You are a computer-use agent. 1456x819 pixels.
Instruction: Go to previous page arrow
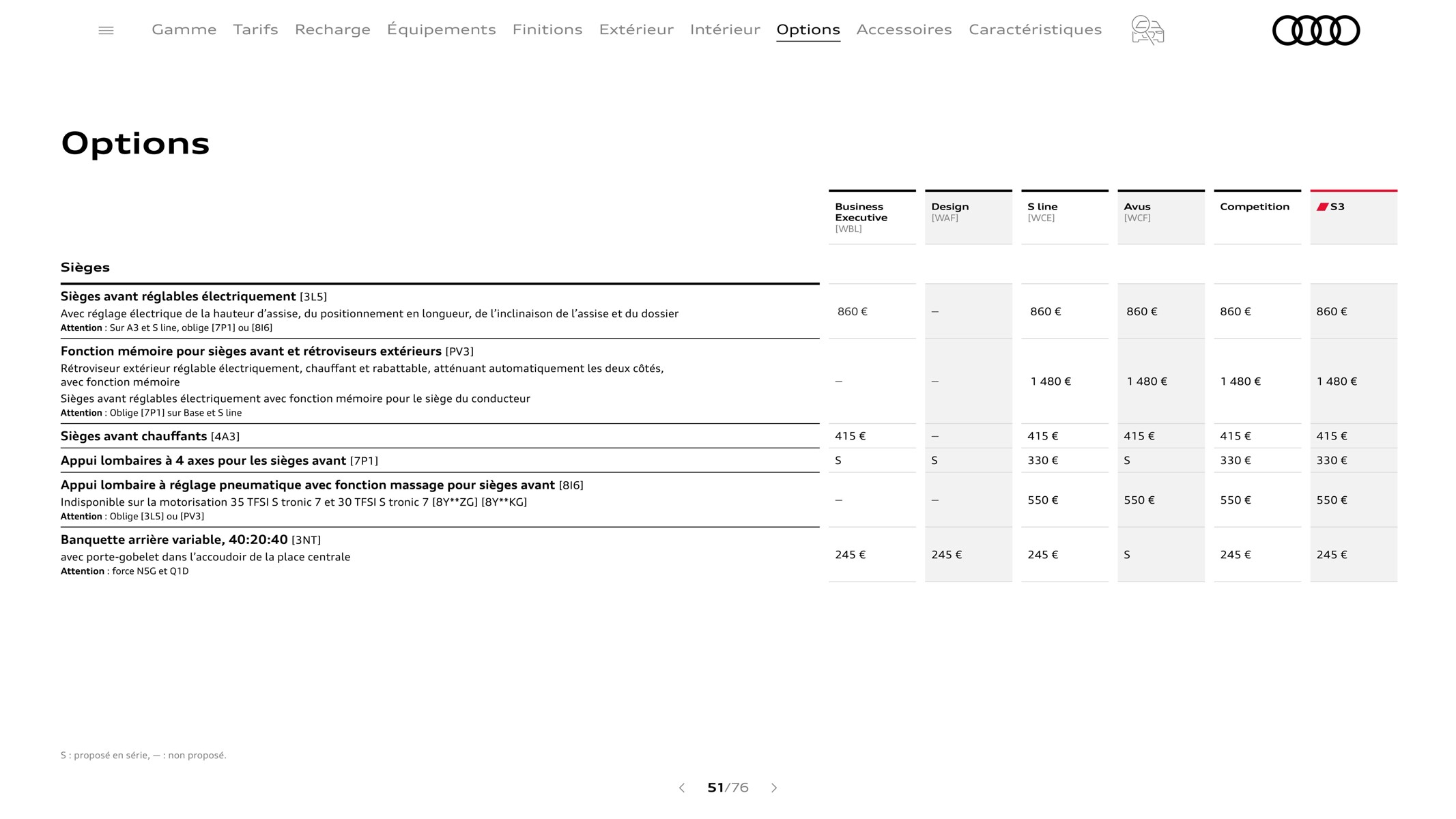681,788
